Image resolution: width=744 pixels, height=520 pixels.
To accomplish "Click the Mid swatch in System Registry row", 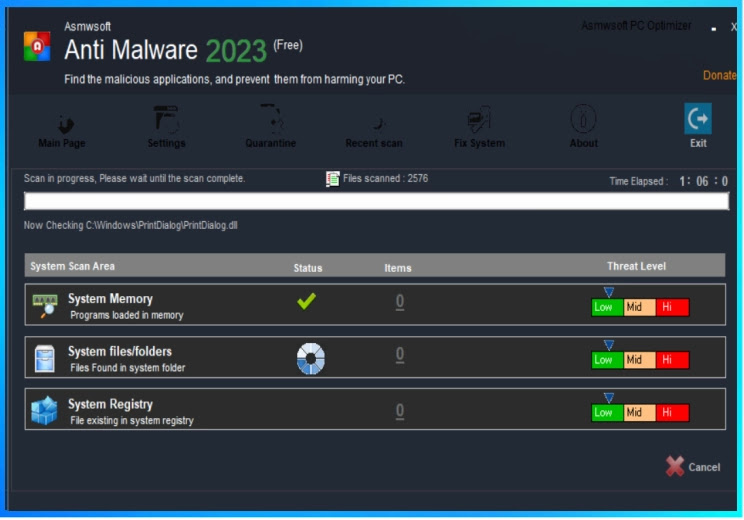I will pos(639,413).
